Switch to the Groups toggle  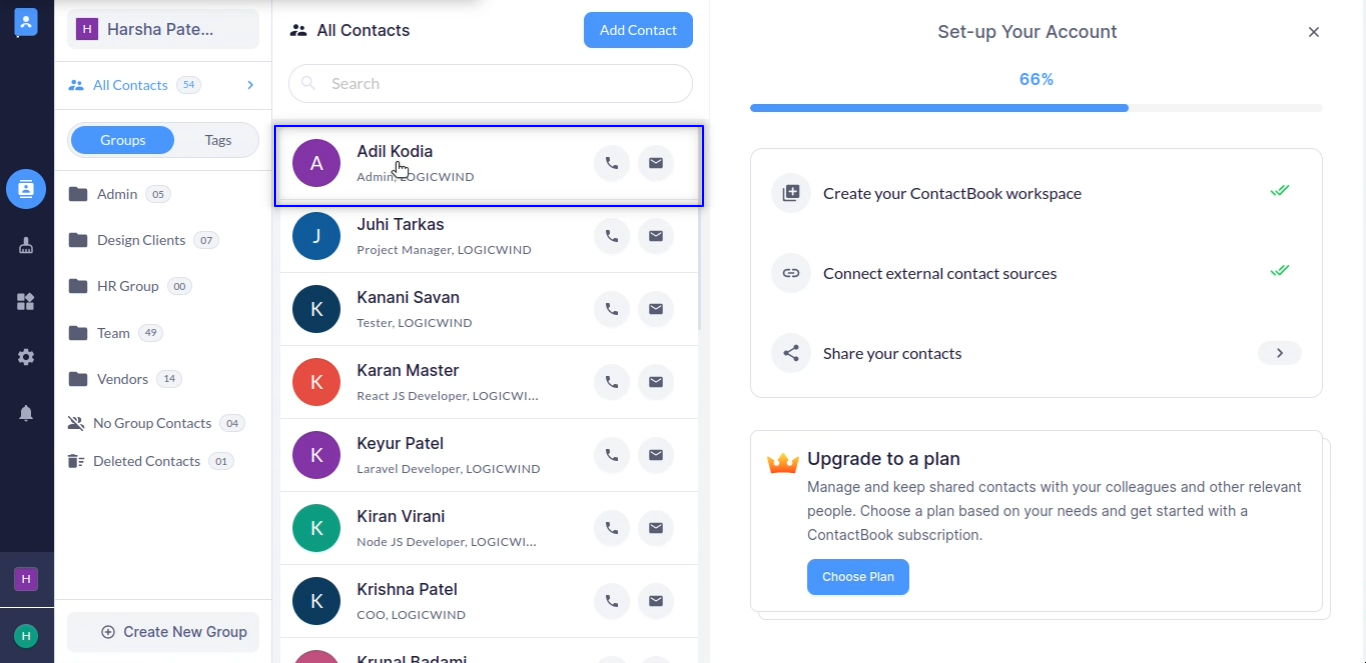123,140
